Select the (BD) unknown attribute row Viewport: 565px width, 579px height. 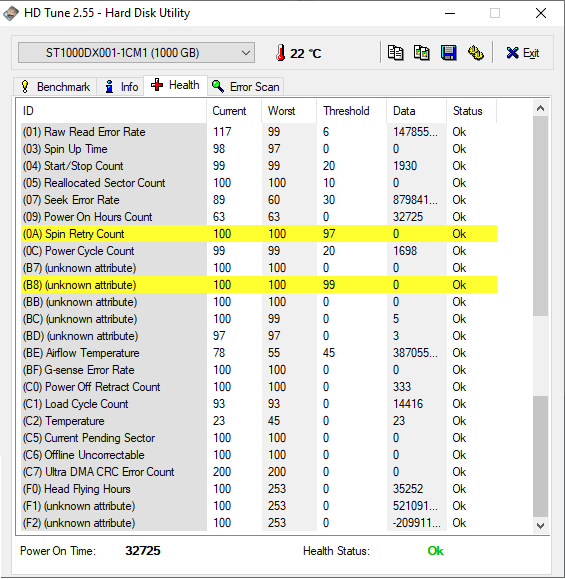[259, 336]
